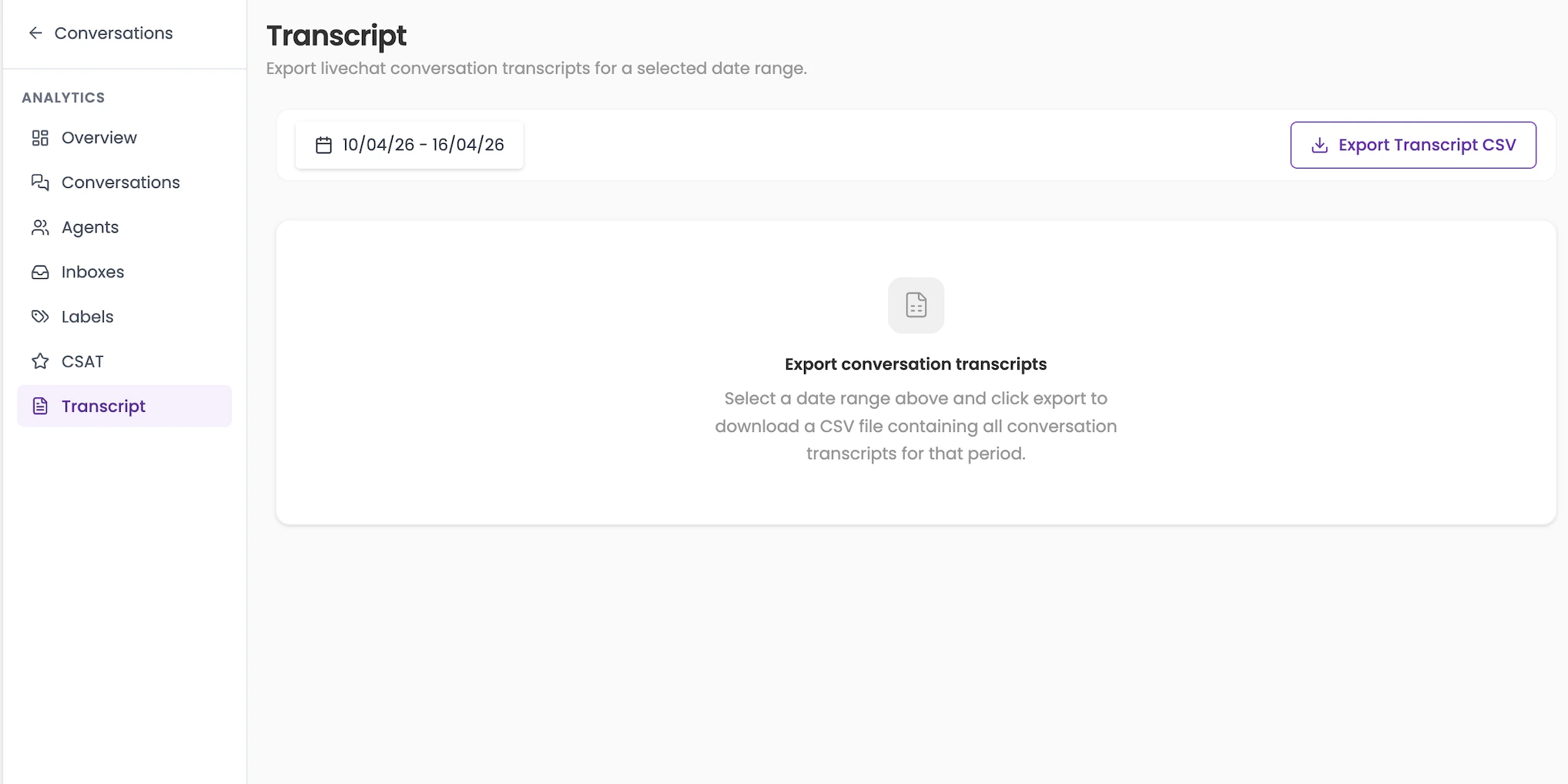Image resolution: width=1568 pixels, height=784 pixels.
Task: Open the date range 10/04/26 - 16/04/26 picker
Action: pyautogui.click(x=410, y=145)
